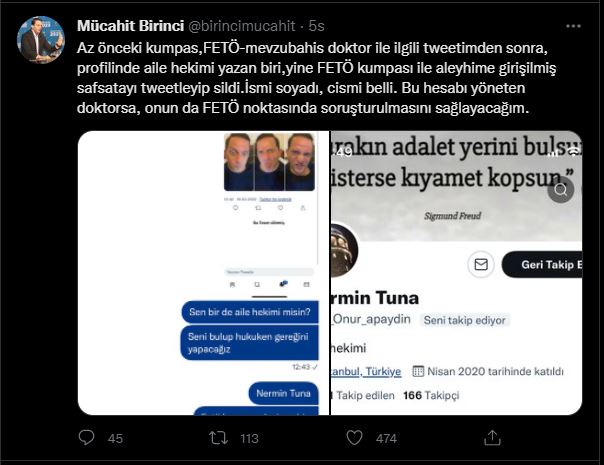Click the Geri Takip Et button

pyautogui.click(x=542, y=265)
